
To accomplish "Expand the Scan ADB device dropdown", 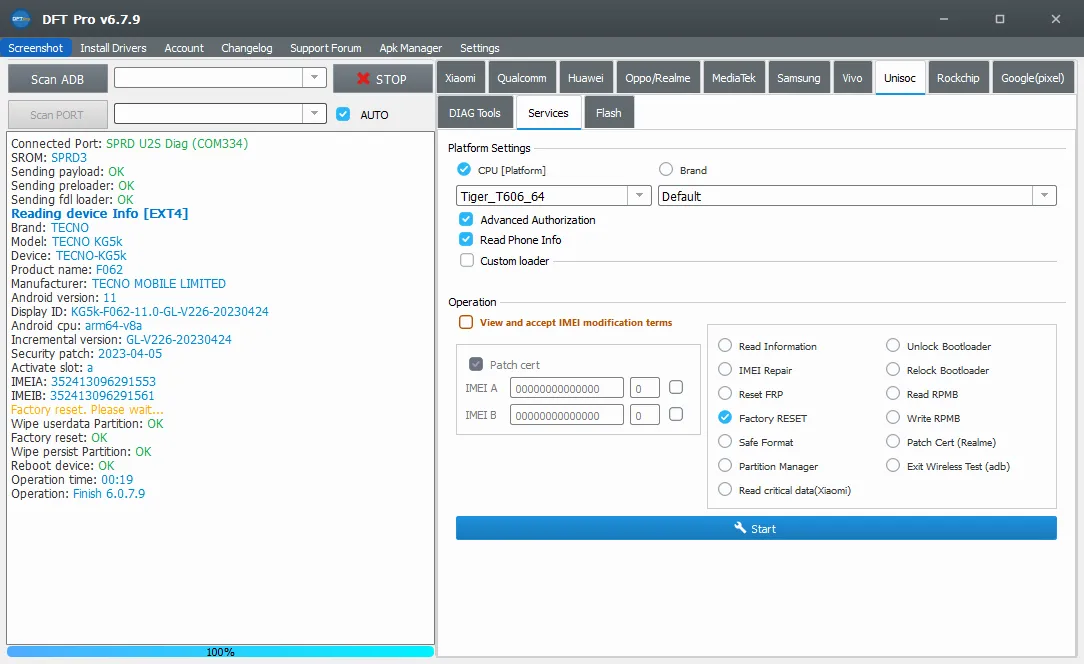I will [x=314, y=78].
